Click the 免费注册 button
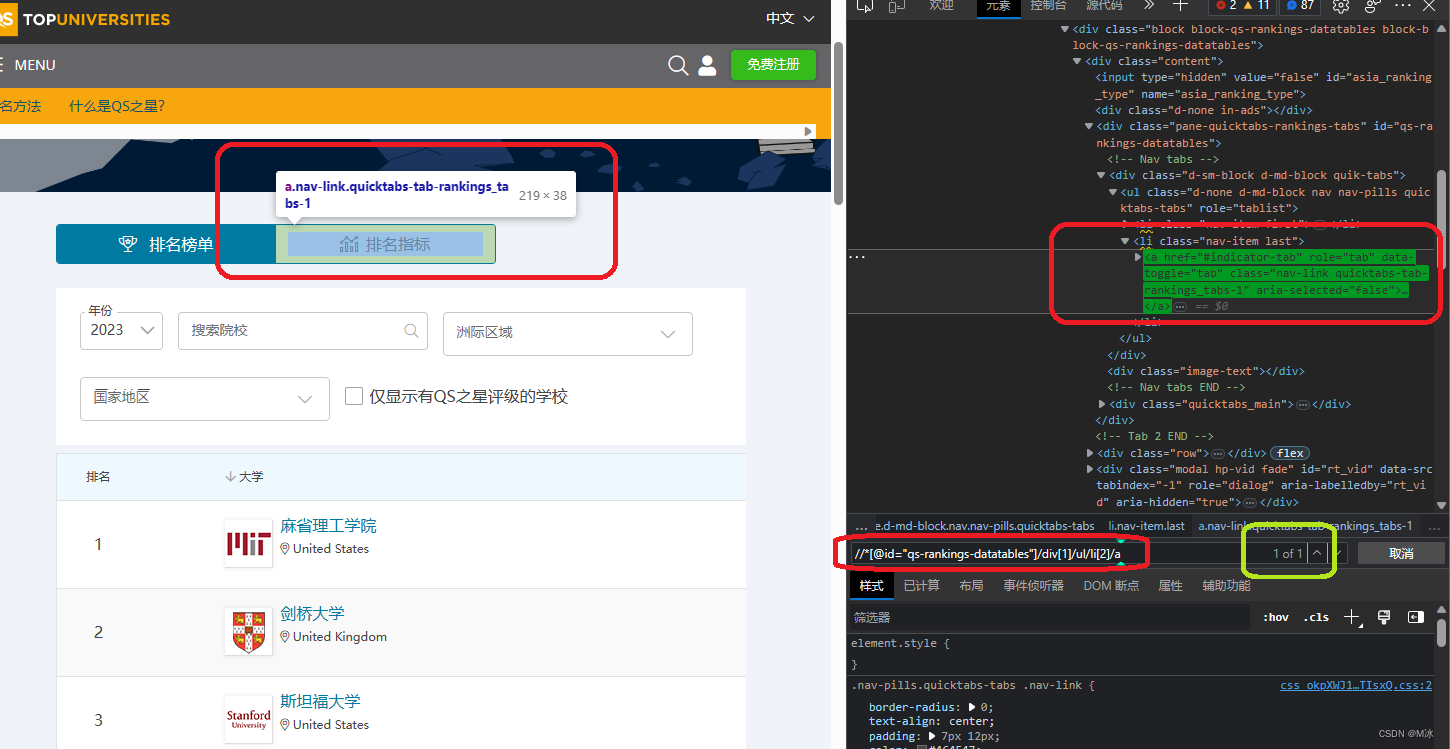Viewport: 1450px width, 749px height. pyautogui.click(x=773, y=64)
